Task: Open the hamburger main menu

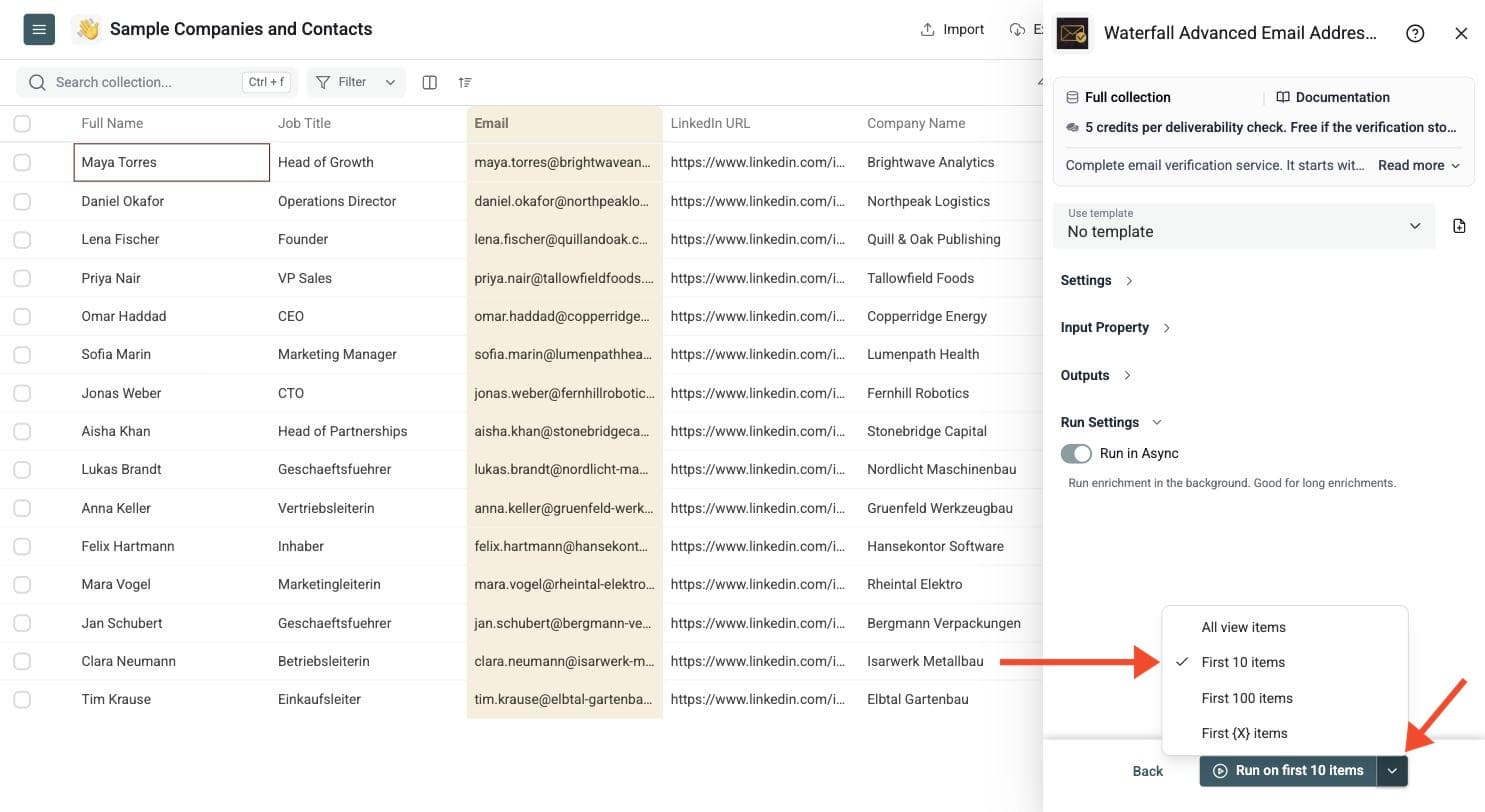Action: pos(39,30)
